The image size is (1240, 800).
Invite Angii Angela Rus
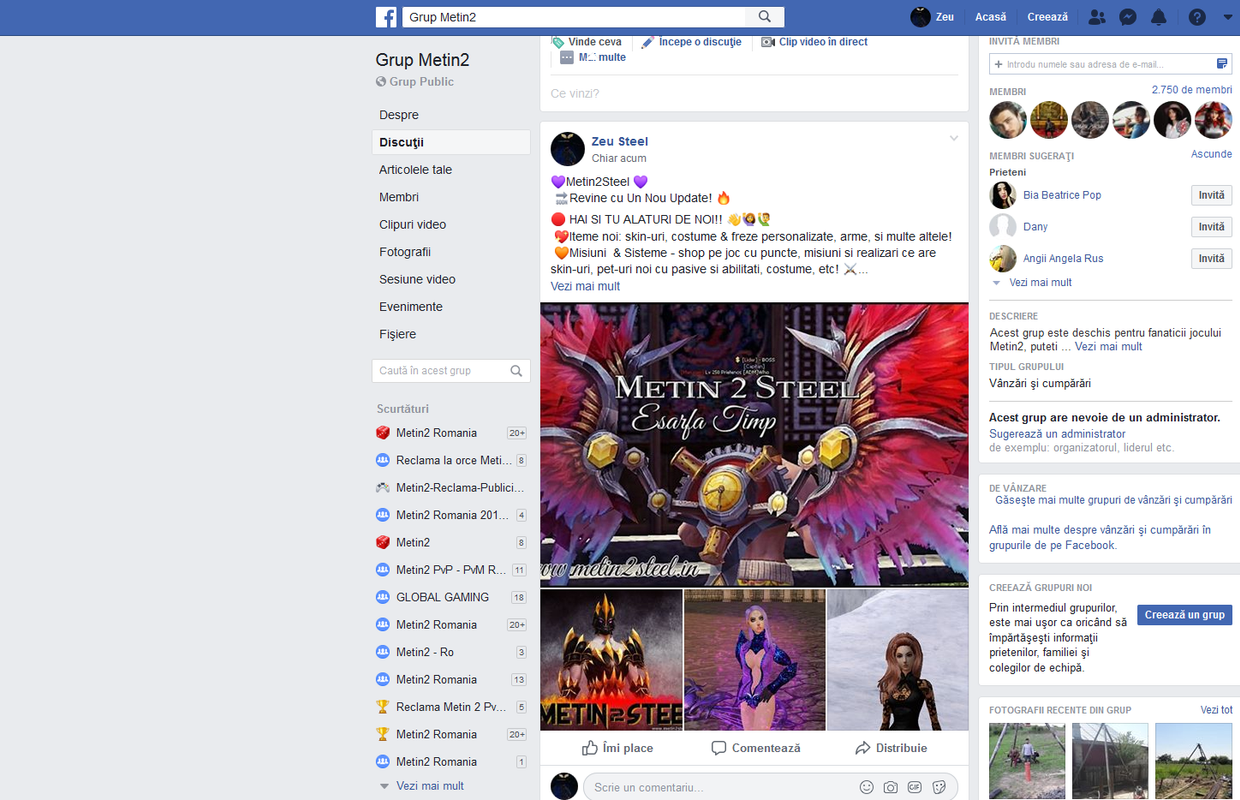click(x=1211, y=258)
